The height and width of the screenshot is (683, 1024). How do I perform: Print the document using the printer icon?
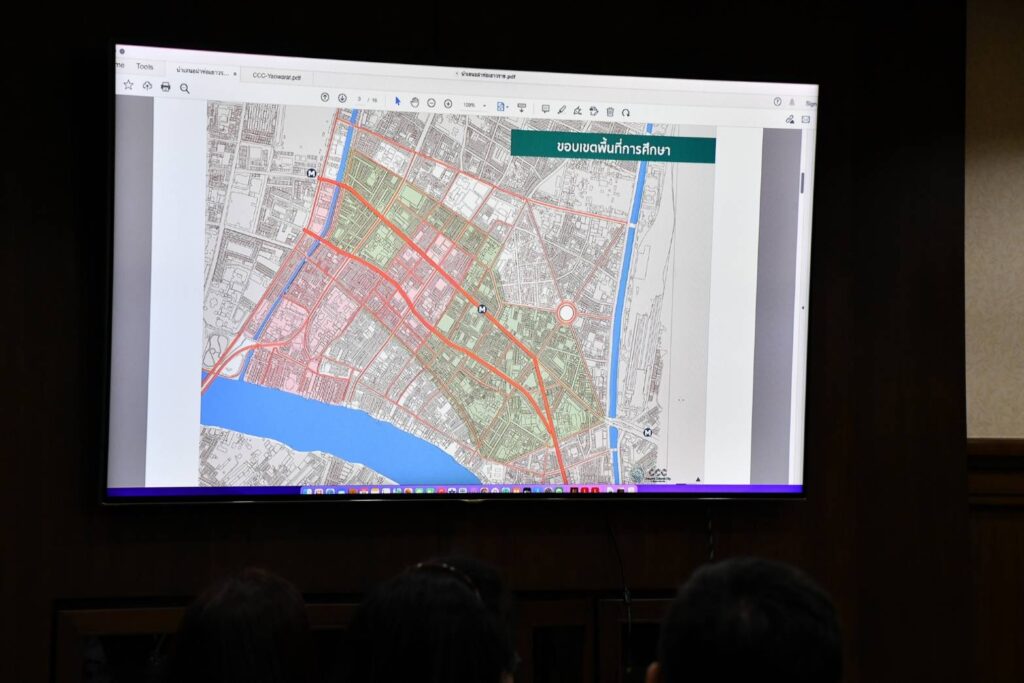click(x=166, y=87)
